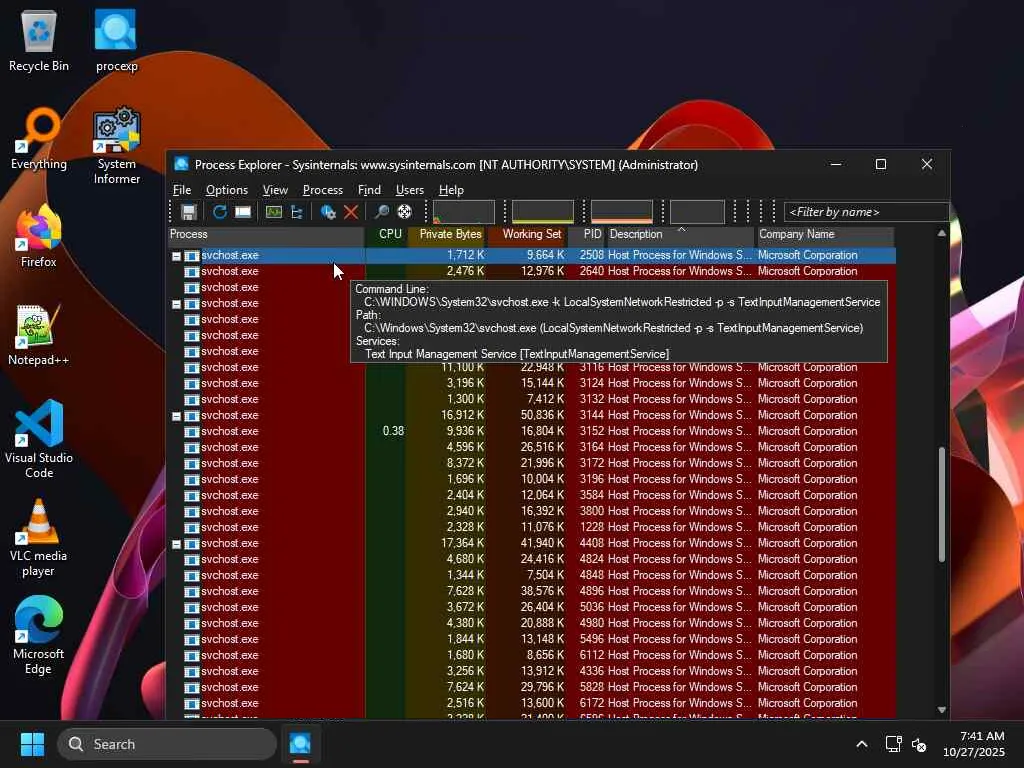1024x768 pixels.
Task: Show the lower pane toolbar icon
Action: (x=243, y=212)
